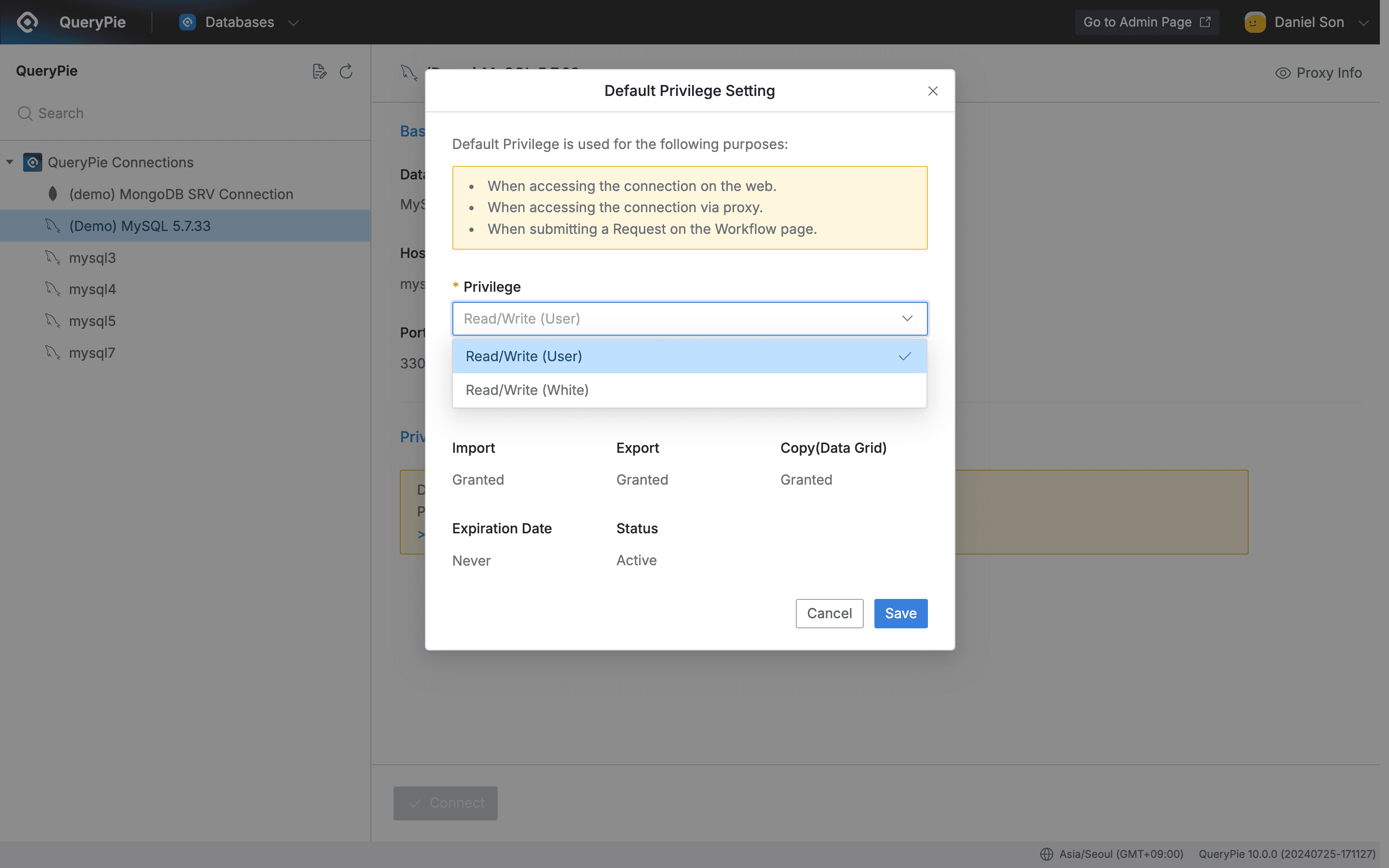Screen dimensions: 1389x868
Task: Save the Default Privilege Setting
Action: [x=900, y=613]
